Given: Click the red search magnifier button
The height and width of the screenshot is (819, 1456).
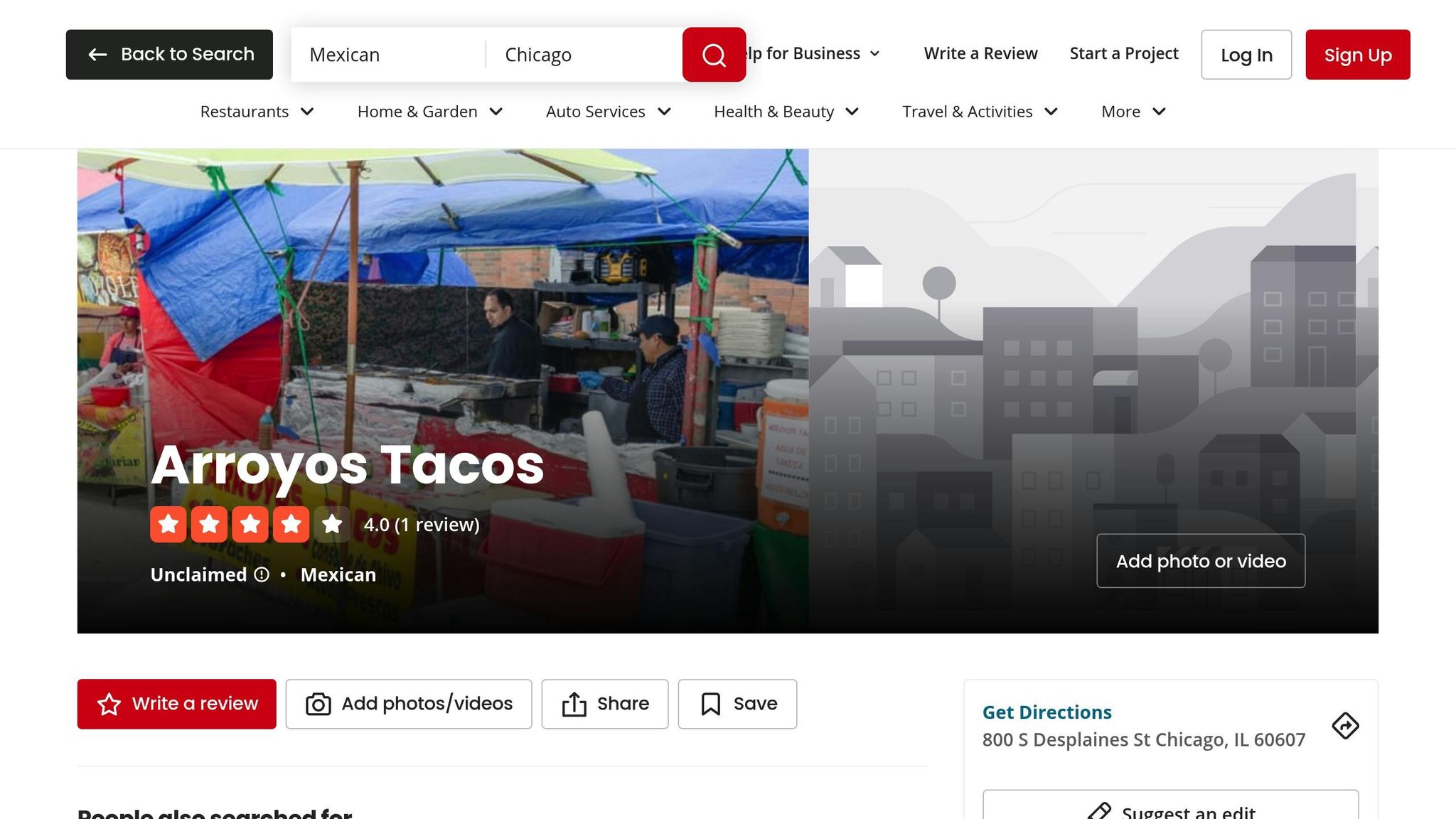Looking at the screenshot, I should click(714, 55).
